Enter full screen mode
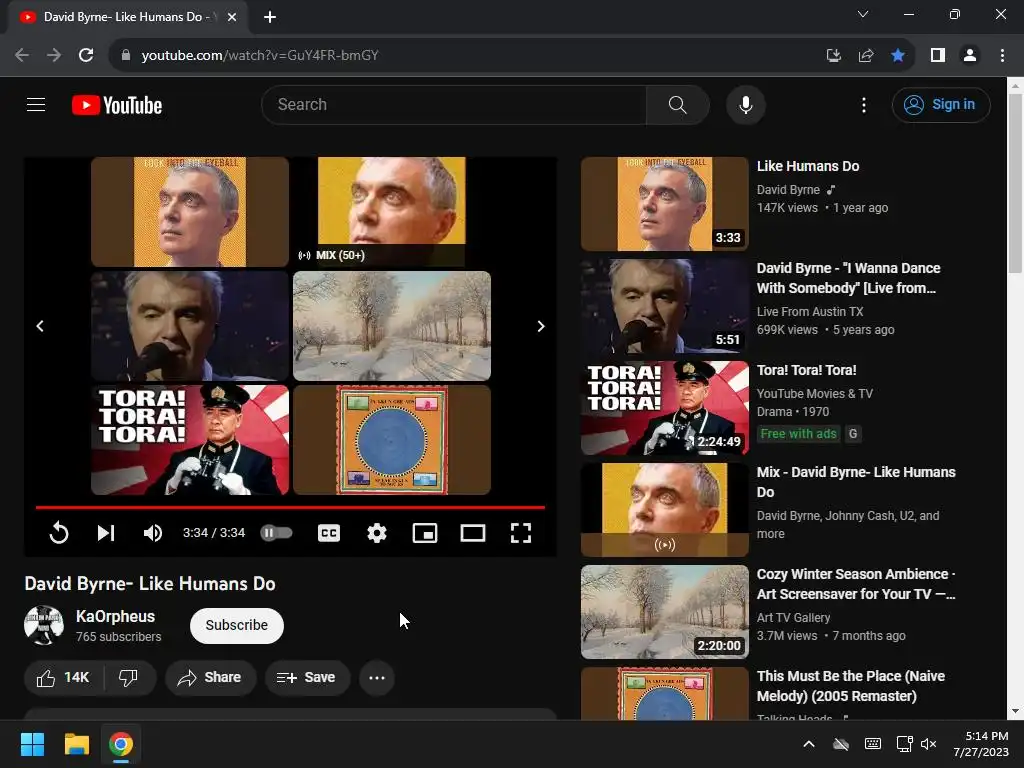Viewport: 1024px width, 768px height. [520, 533]
